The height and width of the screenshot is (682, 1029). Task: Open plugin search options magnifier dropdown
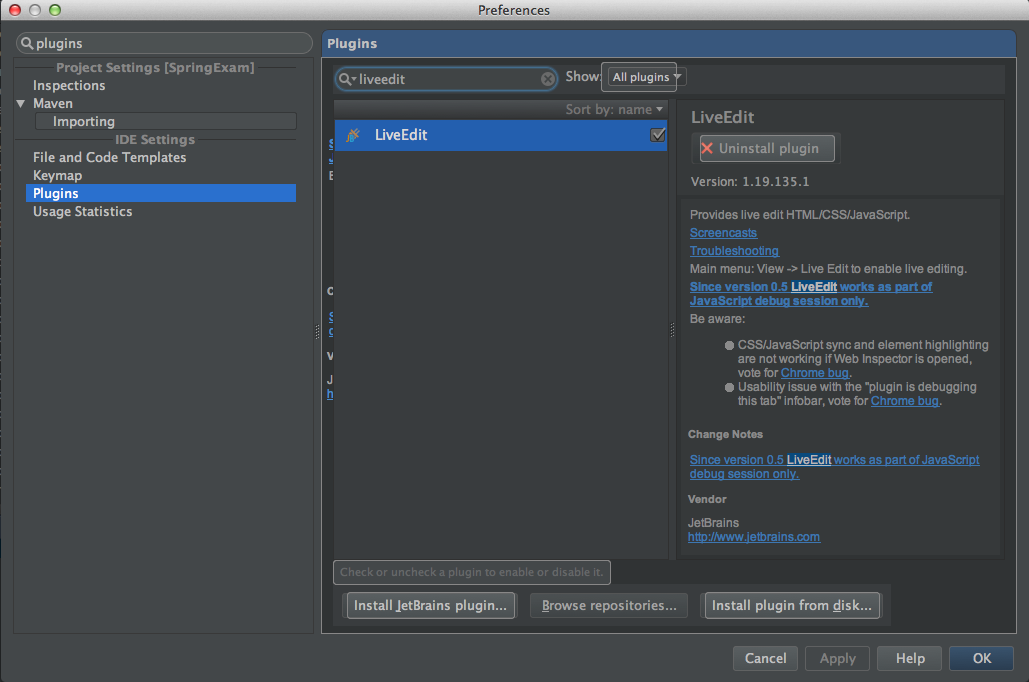347,79
